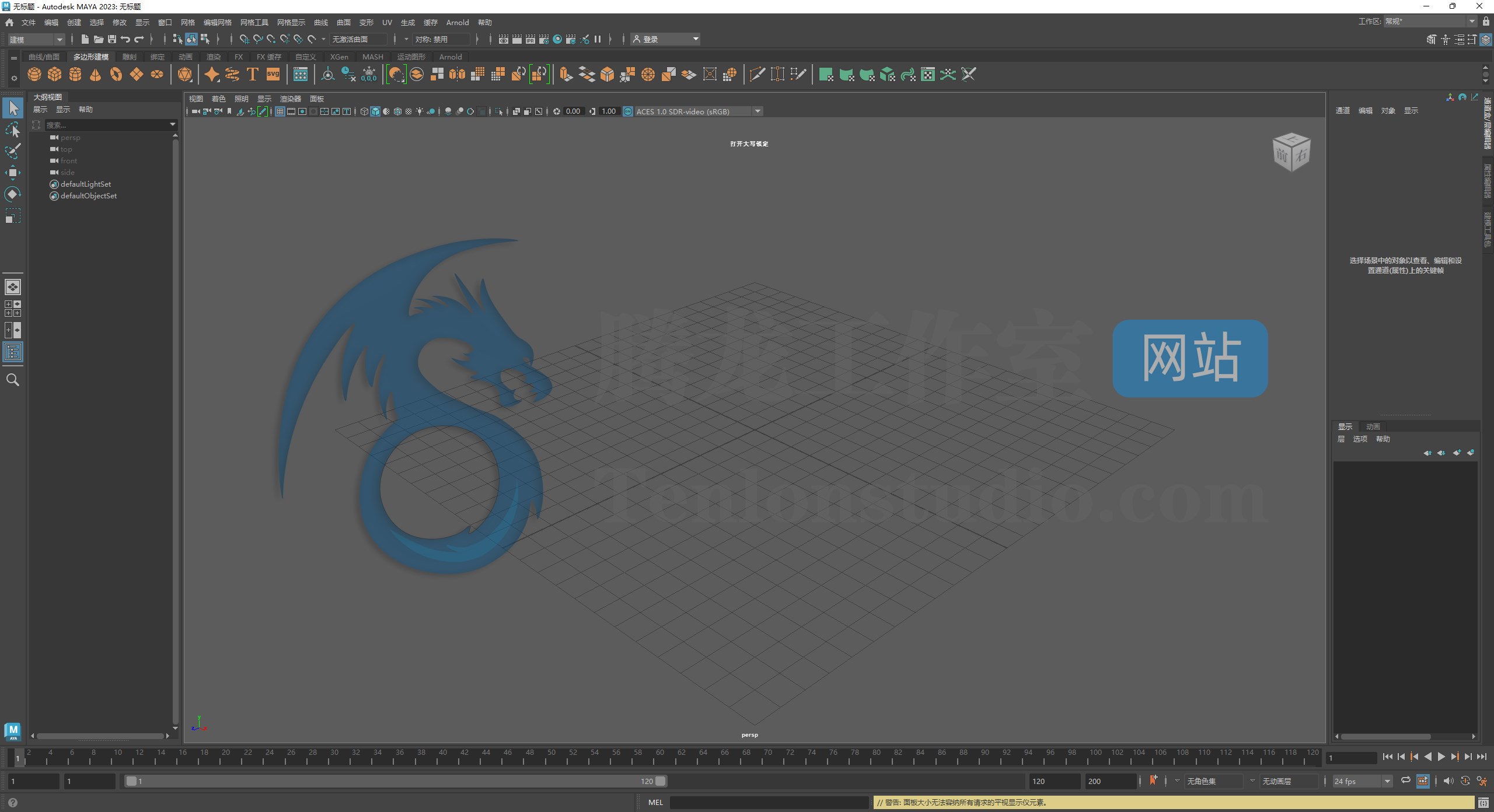Create a polygon sphere from the shelf
Image resolution: width=1494 pixels, height=812 pixels.
34,75
